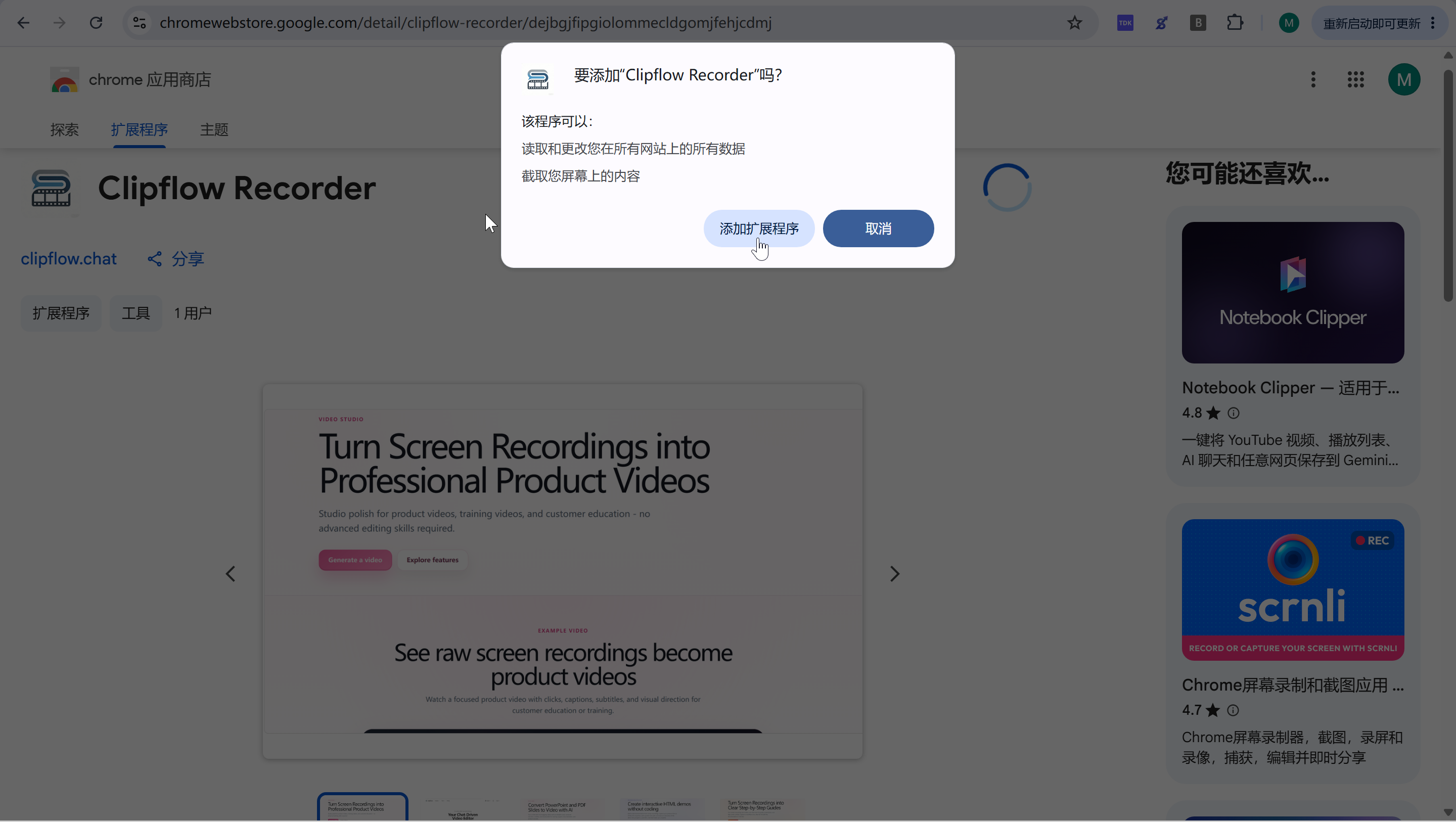Click the Clipflow icon in the dialog
1456x822 pixels.
click(537, 79)
